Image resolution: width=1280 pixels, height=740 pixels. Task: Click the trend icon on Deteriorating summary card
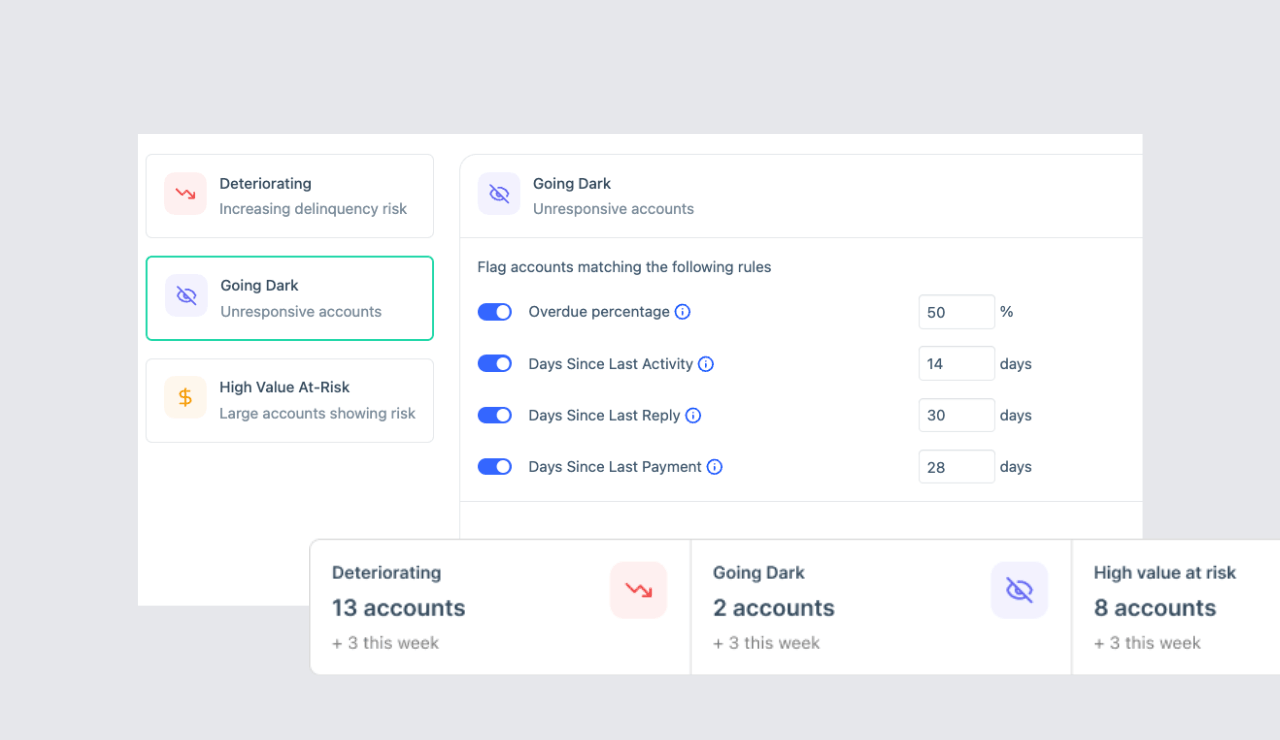[x=638, y=590]
